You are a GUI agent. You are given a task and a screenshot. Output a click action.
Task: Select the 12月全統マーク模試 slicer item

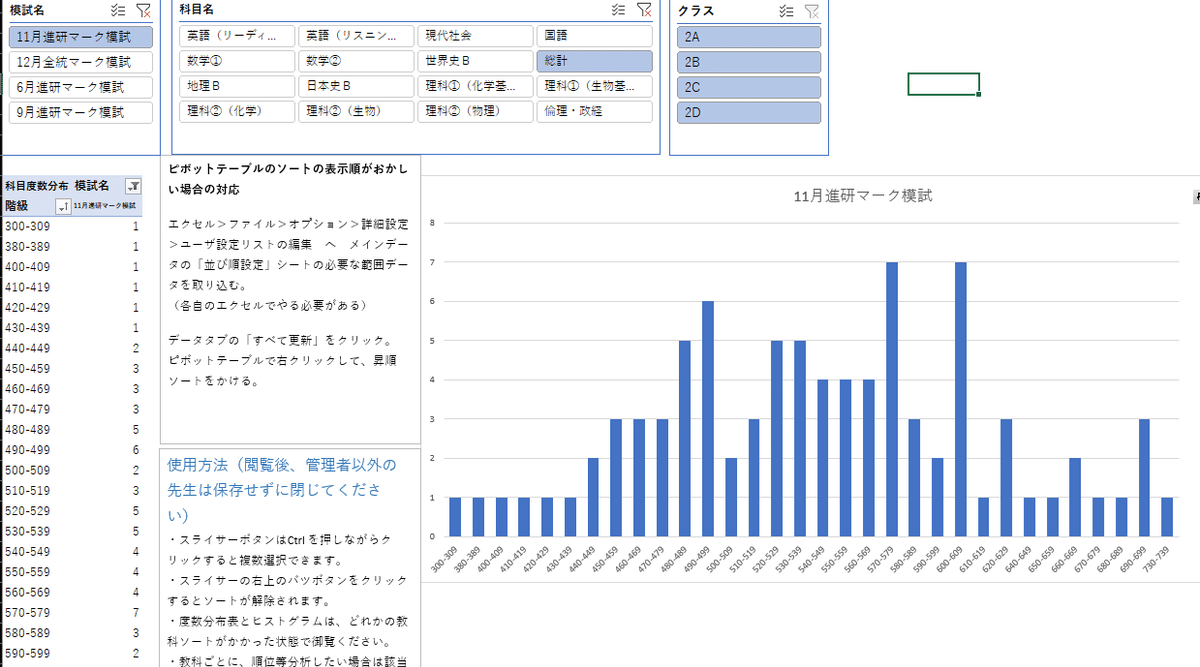[78, 60]
